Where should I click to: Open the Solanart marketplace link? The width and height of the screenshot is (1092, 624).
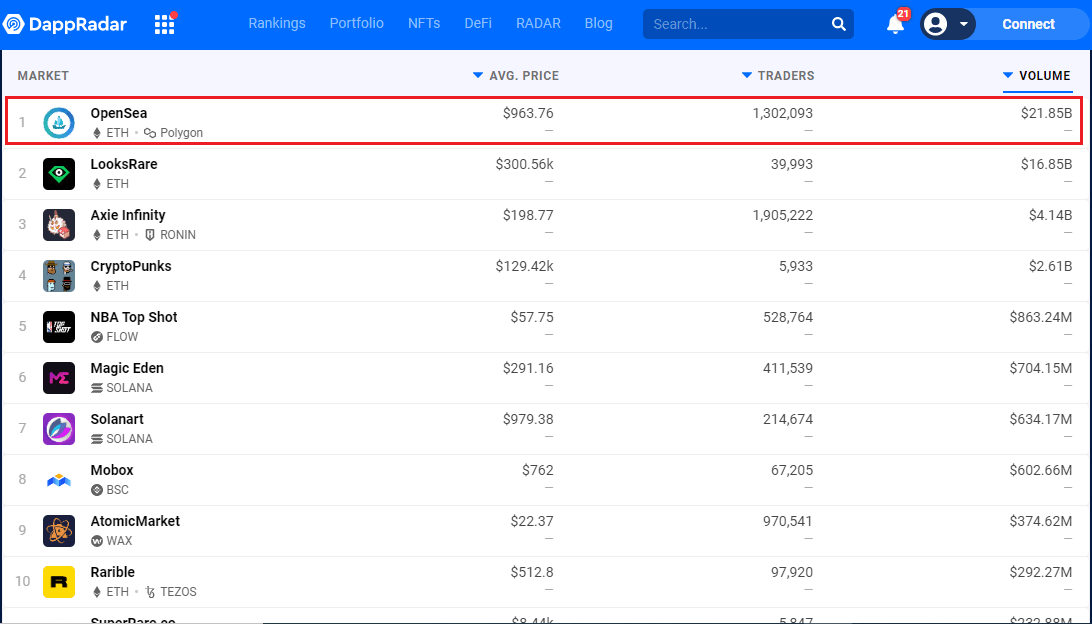click(118, 419)
